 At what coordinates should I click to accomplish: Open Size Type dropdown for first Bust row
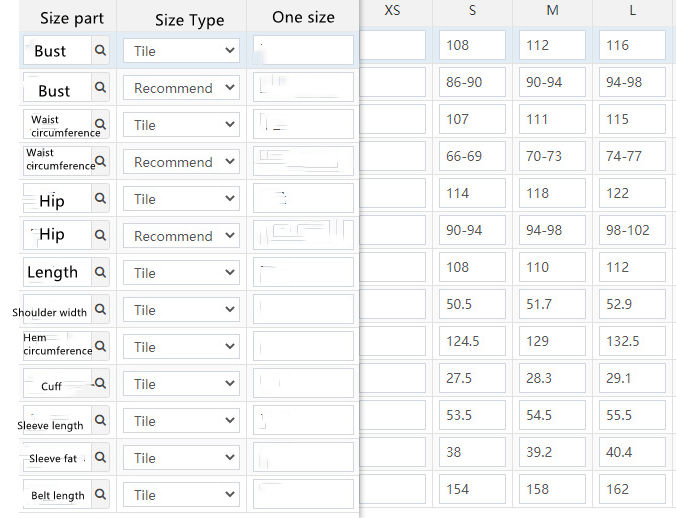181,51
